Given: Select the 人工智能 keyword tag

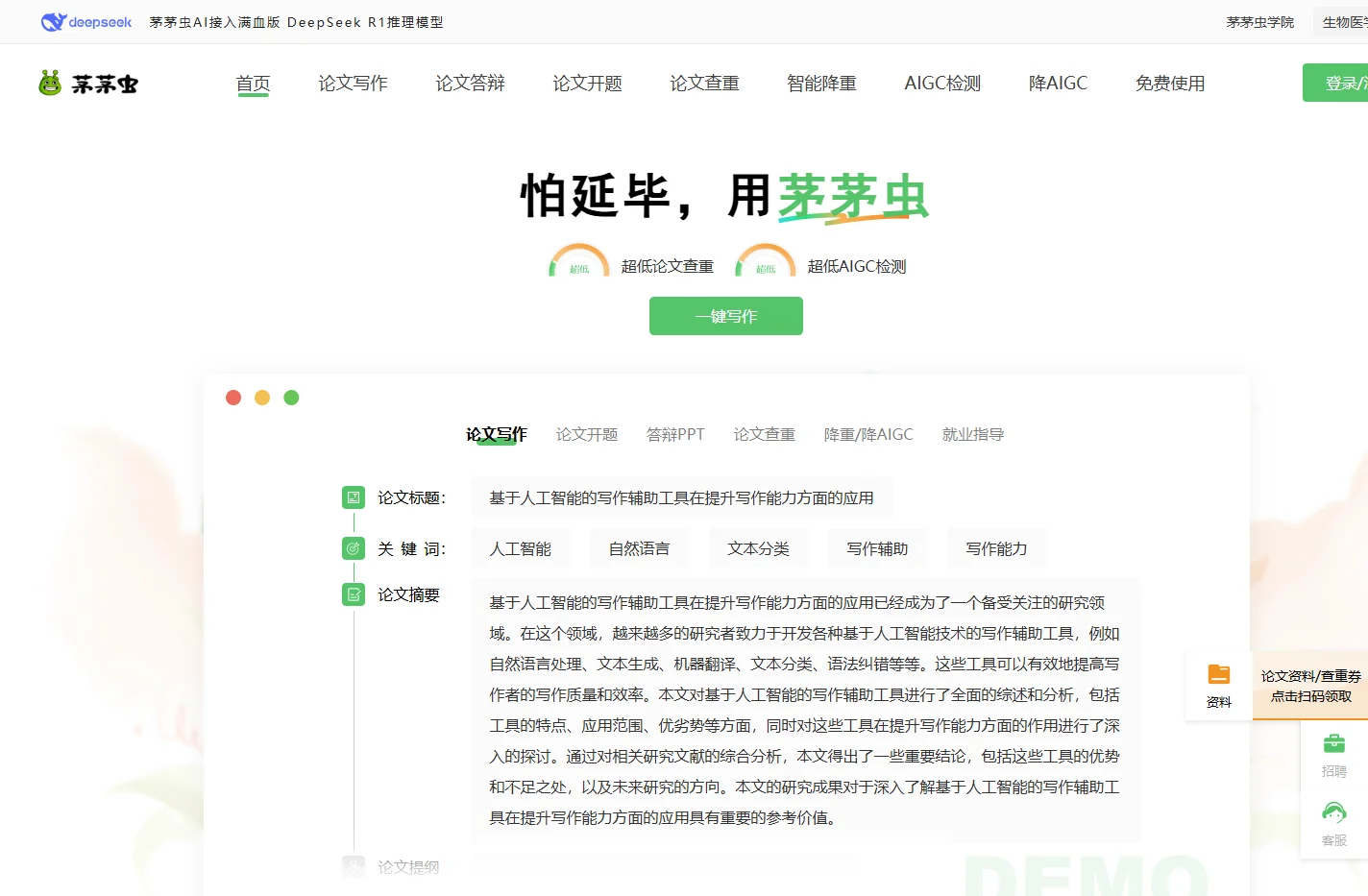Looking at the screenshot, I should click(521, 548).
